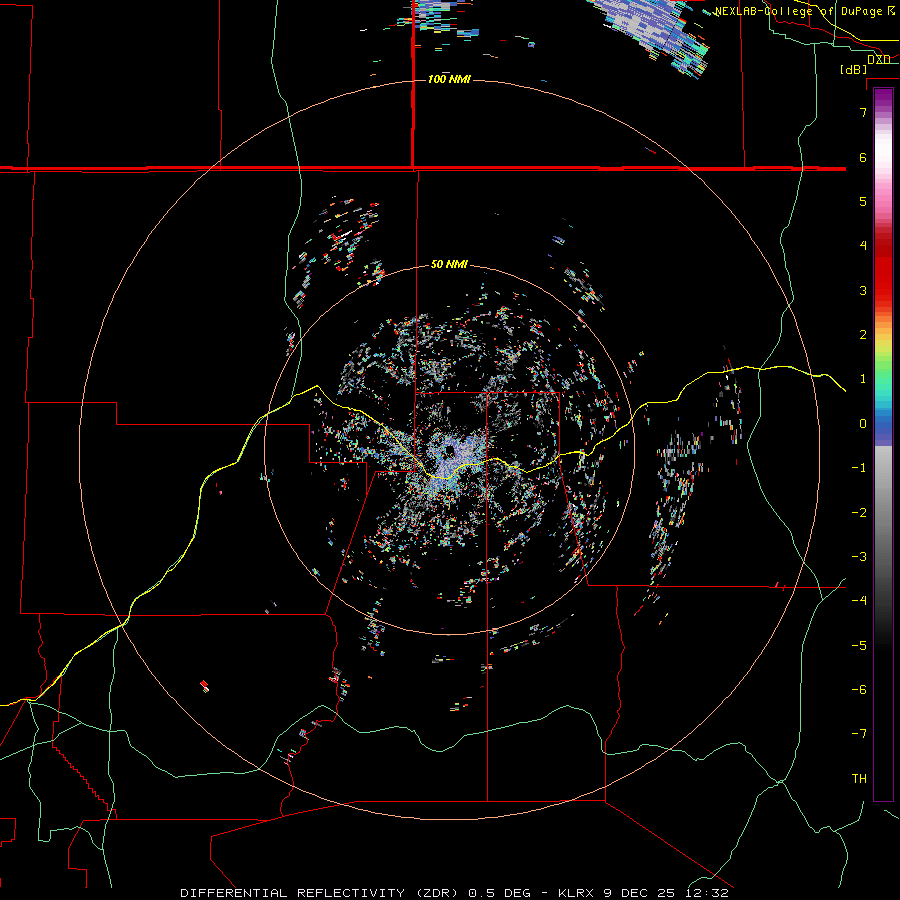Click the "[dB]" unit label above the scale
This screenshot has height=900, width=900.
tap(854, 69)
